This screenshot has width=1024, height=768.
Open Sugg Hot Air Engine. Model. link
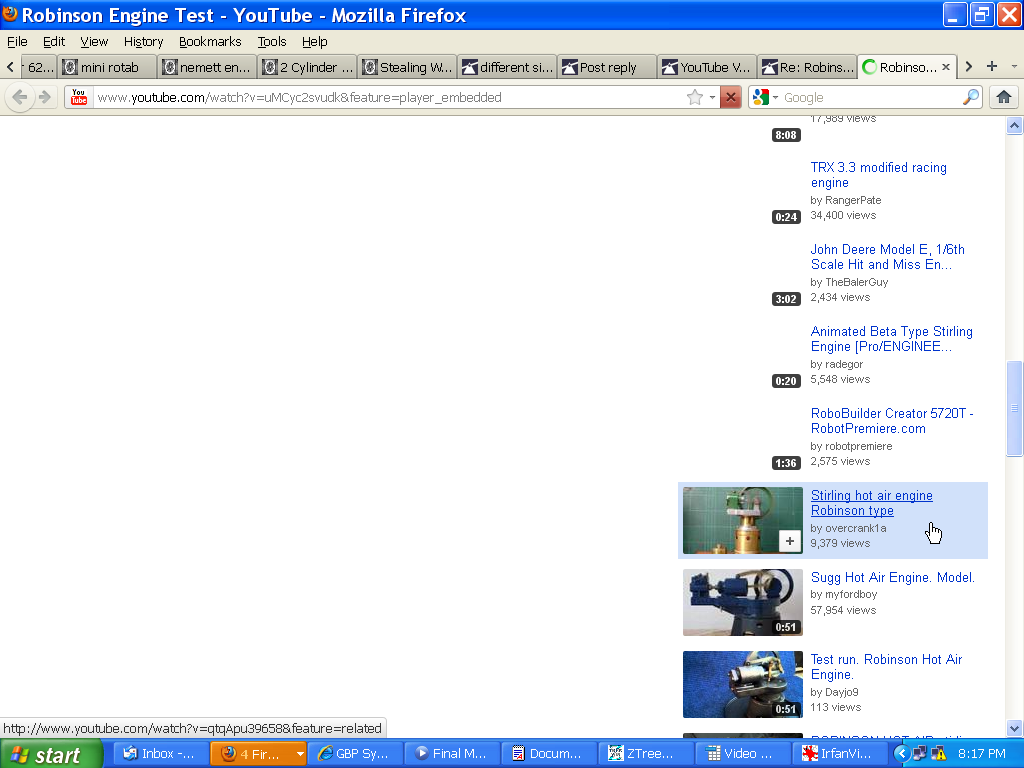click(x=892, y=577)
